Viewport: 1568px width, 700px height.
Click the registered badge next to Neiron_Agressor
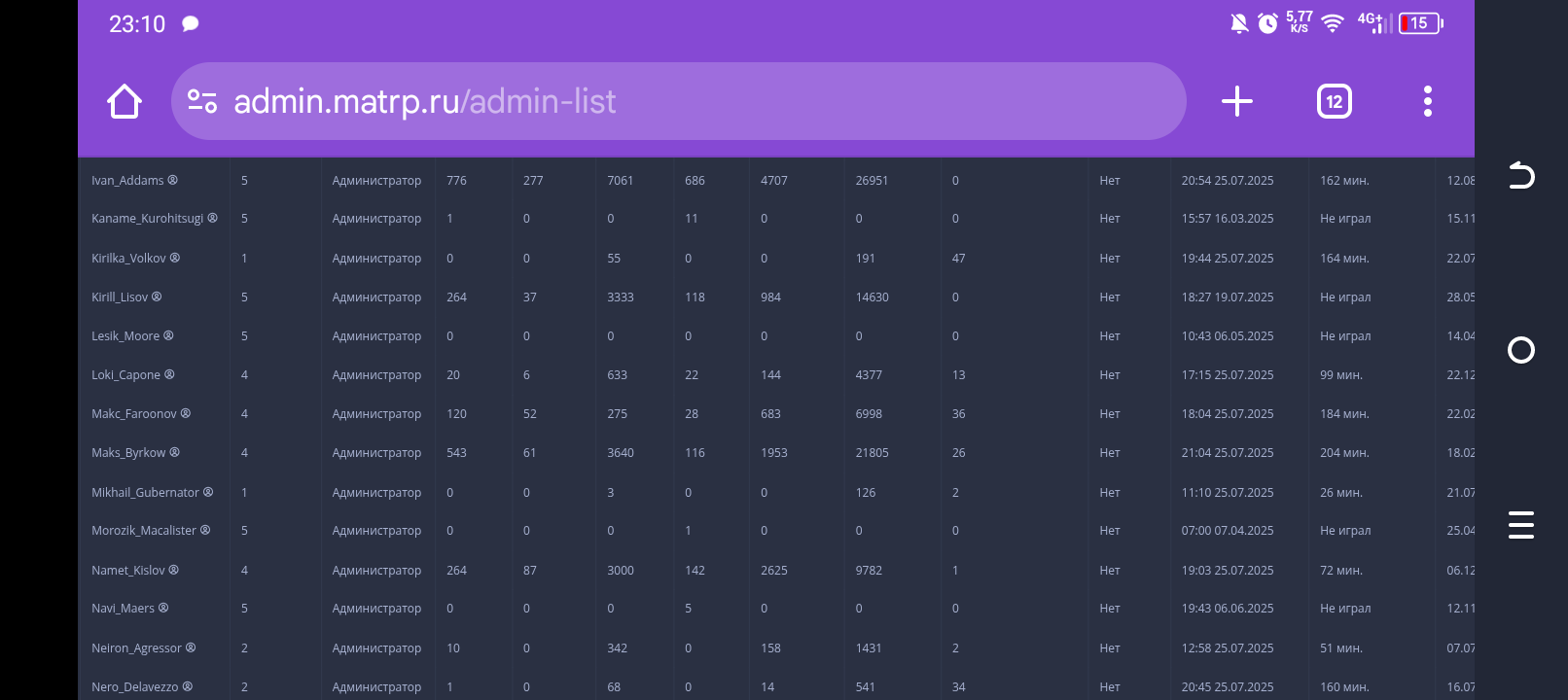tap(191, 647)
